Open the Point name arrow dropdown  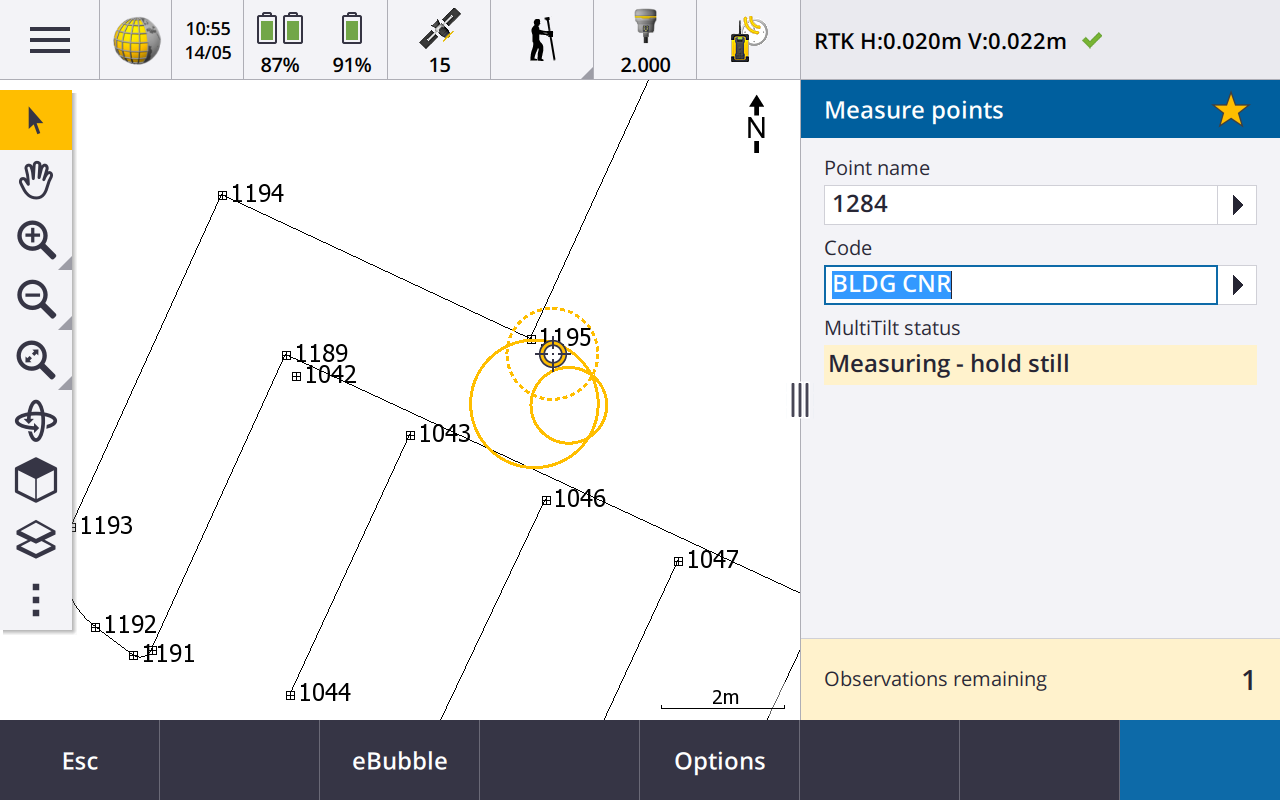pyautogui.click(x=1237, y=205)
